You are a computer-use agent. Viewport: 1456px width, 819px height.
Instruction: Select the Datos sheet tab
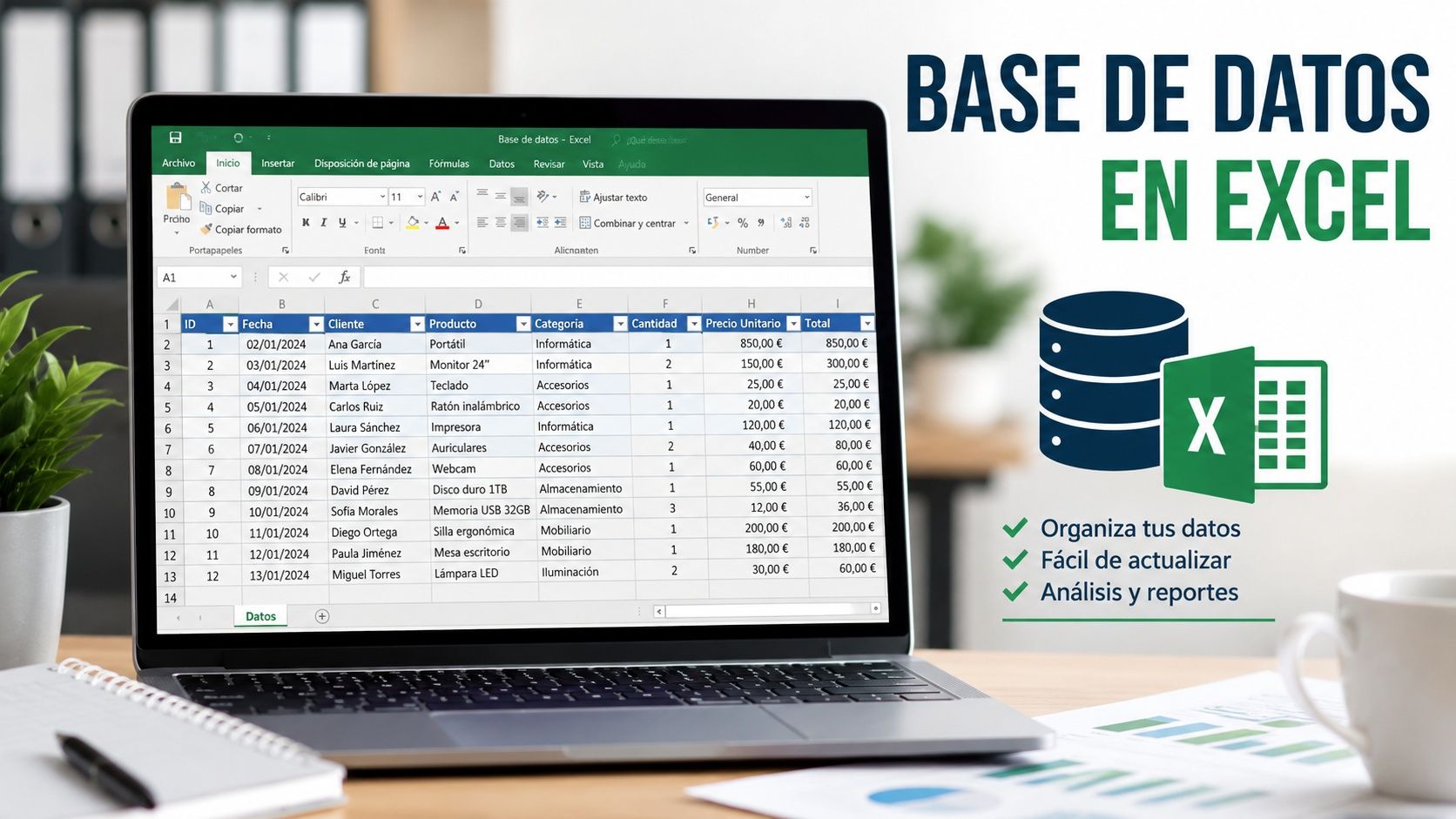click(260, 616)
